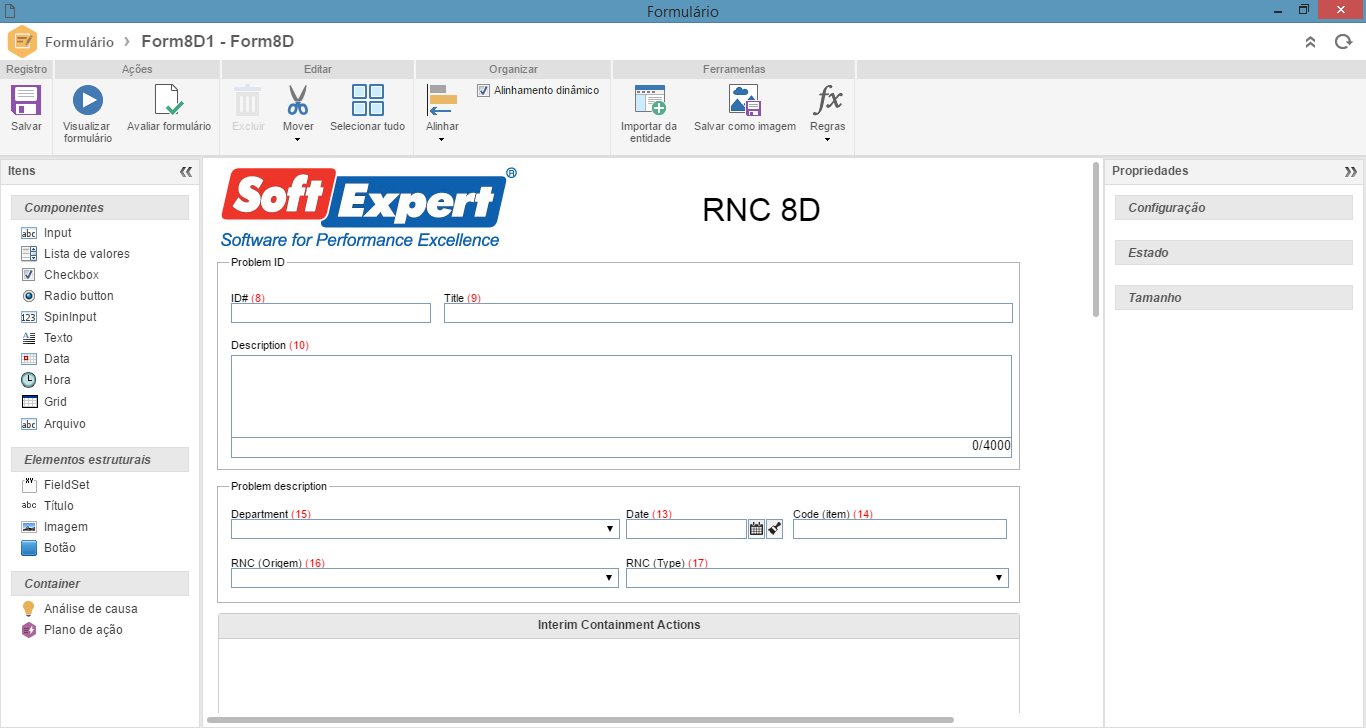
Task: Collapse the Itens panel
Action: pyautogui.click(x=186, y=172)
